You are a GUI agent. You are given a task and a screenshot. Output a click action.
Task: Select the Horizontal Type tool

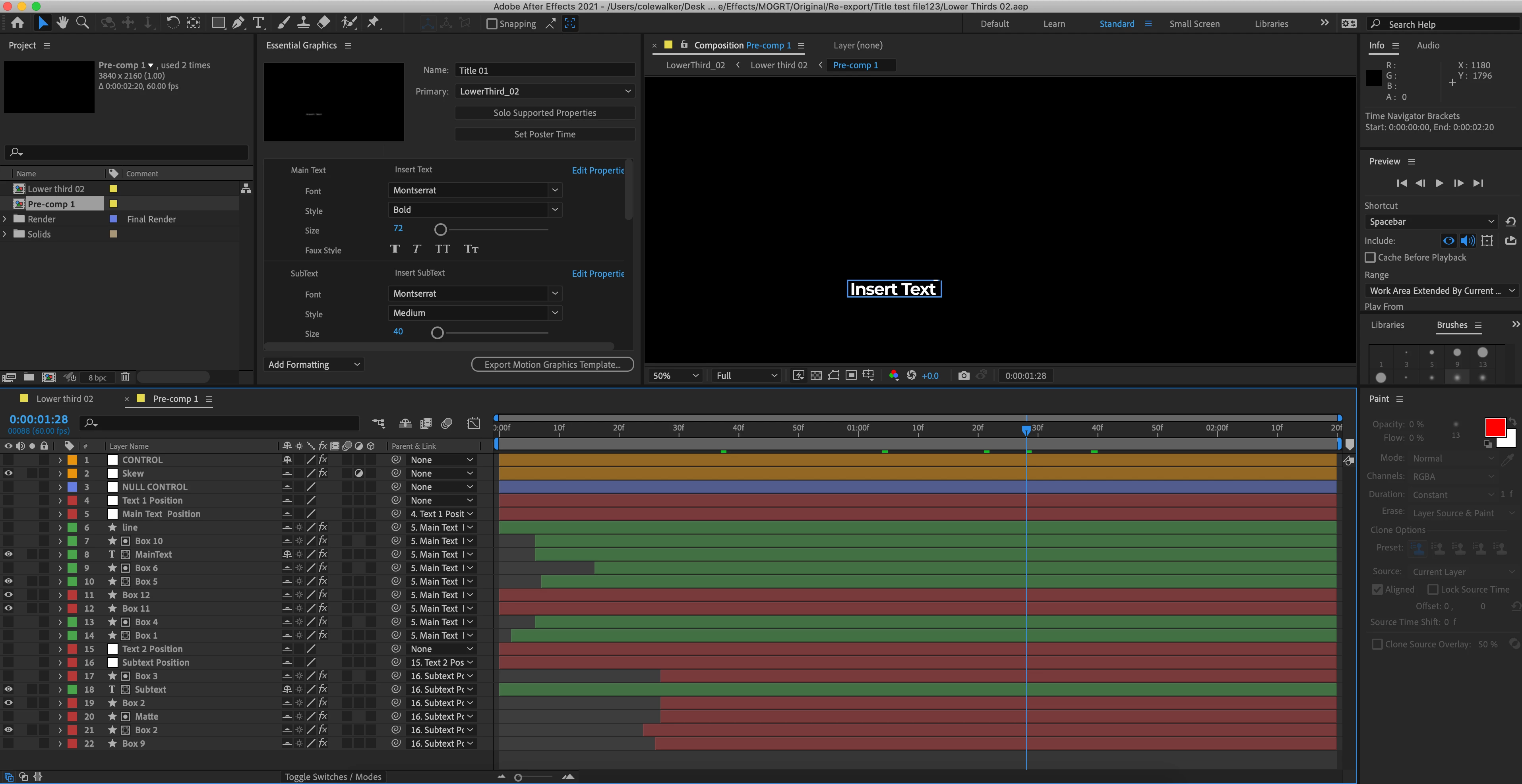(258, 23)
